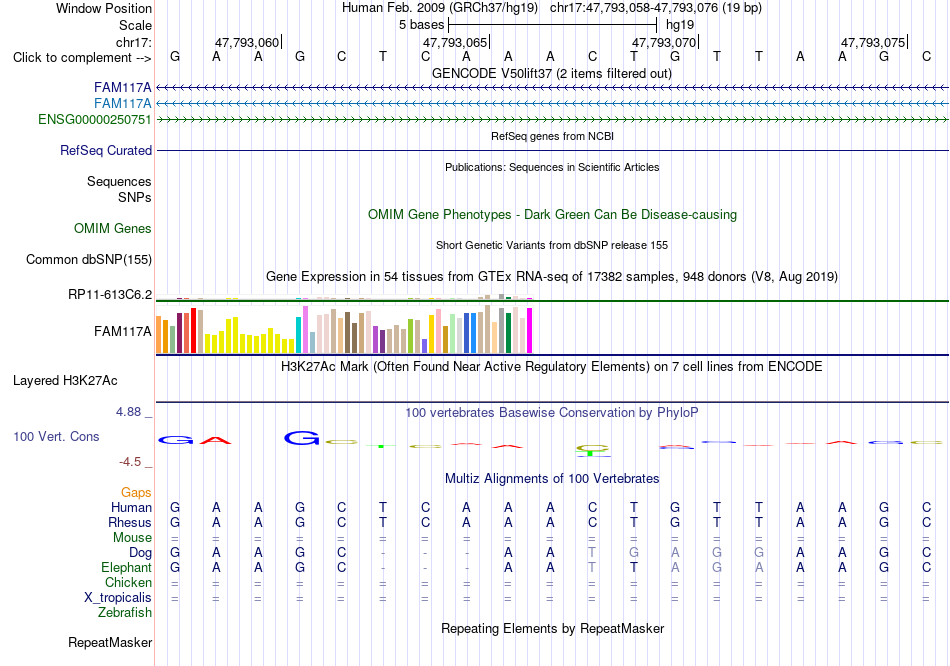
Task: Click the magenta bar in the FAM117A expression chart
Action: pos(530,330)
